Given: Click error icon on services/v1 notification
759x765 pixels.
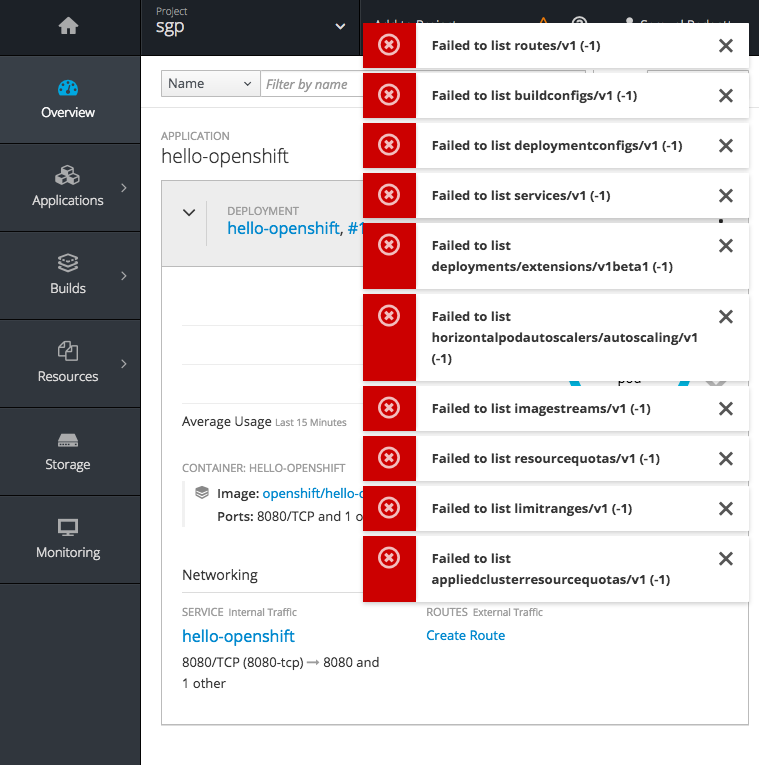Looking at the screenshot, I should 389,195.
